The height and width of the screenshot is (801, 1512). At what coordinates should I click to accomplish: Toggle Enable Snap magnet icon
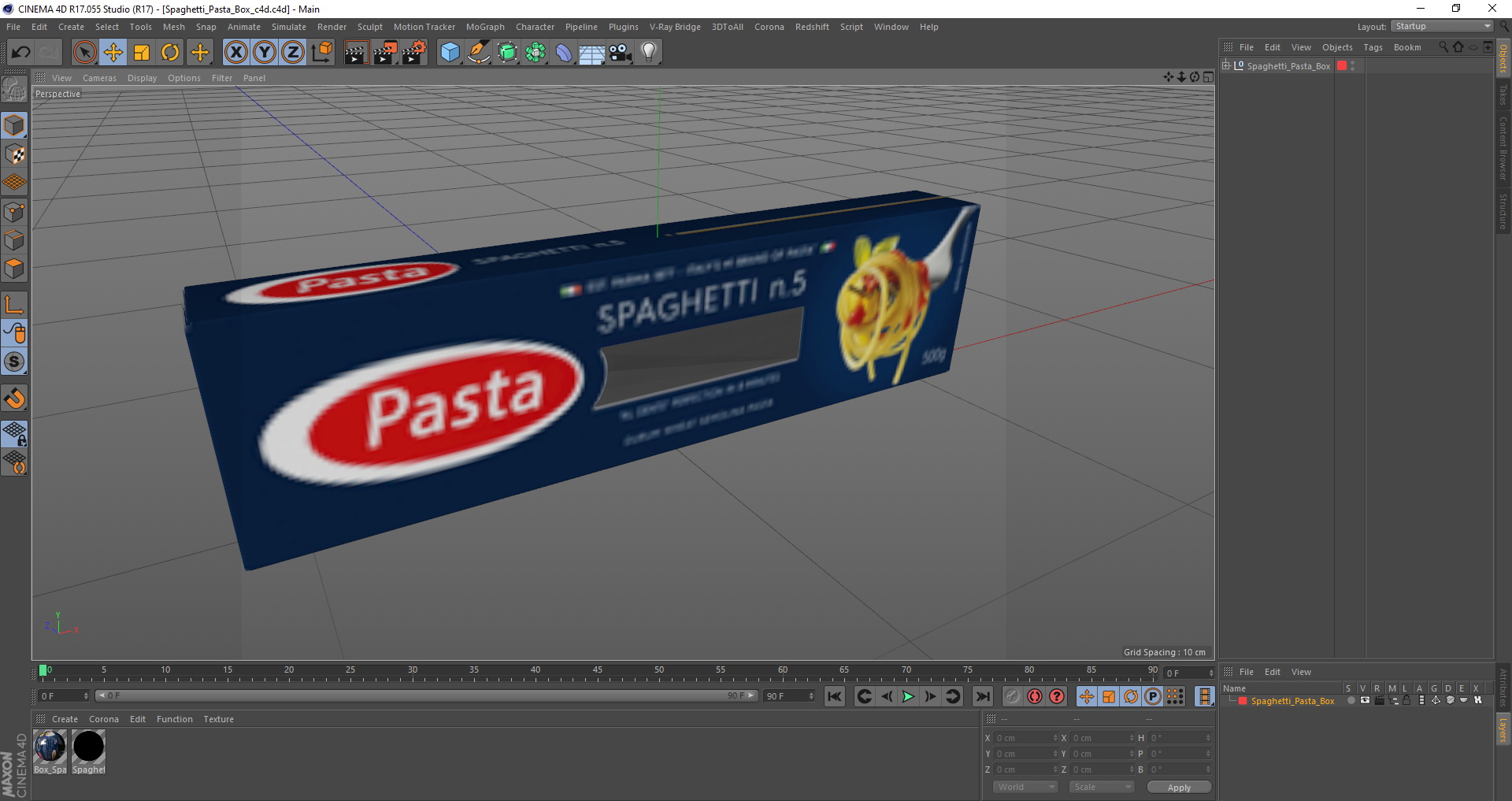[14, 398]
